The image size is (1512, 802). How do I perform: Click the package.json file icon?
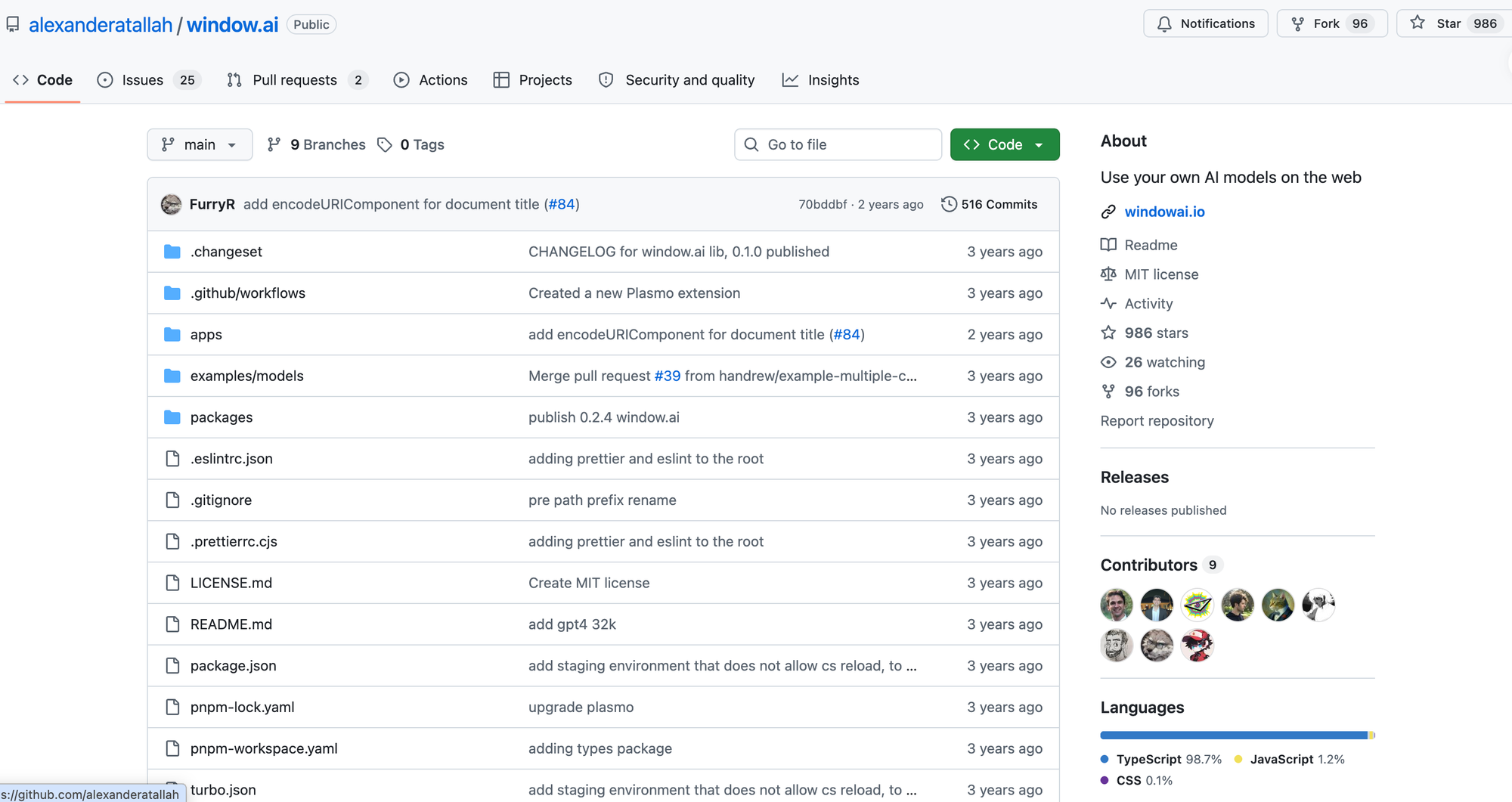click(x=172, y=666)
